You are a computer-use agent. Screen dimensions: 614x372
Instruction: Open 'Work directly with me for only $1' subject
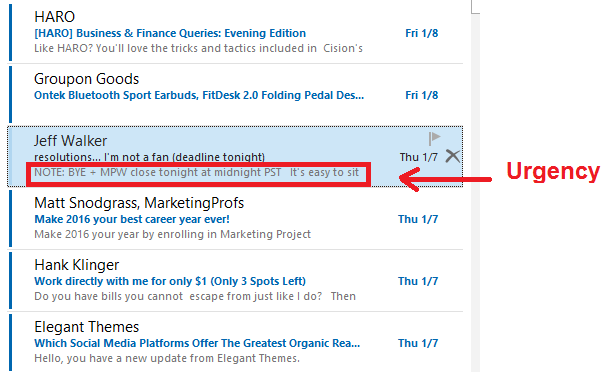pyautogui.click(x=170, y=282)
